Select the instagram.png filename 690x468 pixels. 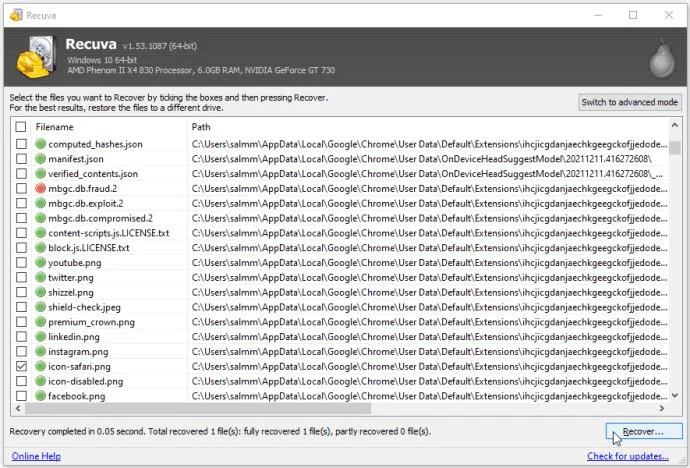coord(78,352)
